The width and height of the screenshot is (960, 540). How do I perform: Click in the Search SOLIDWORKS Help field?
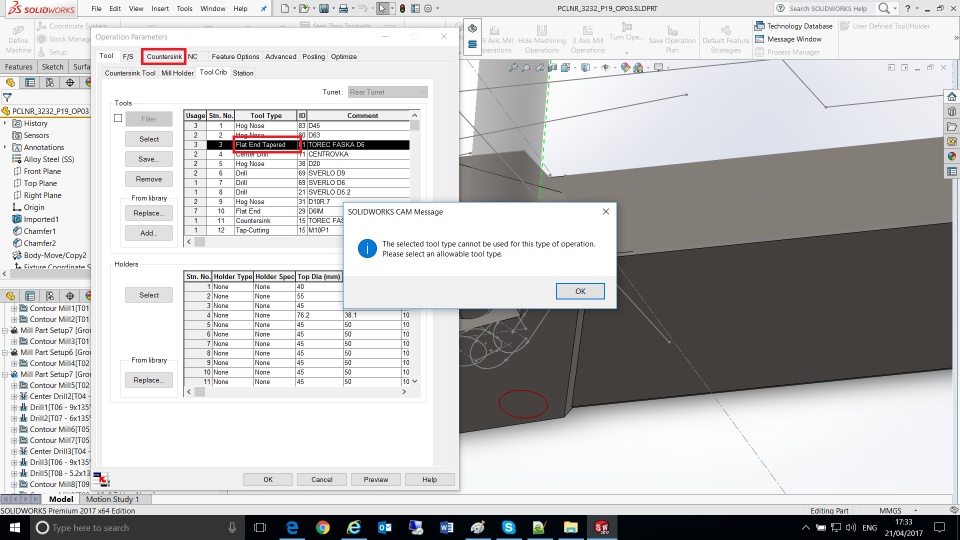click(827, 9)
